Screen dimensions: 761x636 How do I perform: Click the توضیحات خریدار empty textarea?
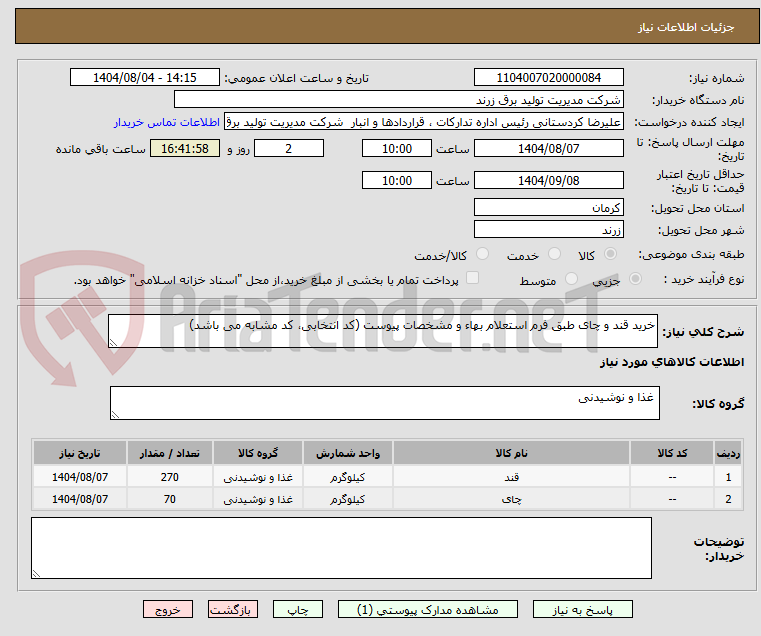point(342,548)
